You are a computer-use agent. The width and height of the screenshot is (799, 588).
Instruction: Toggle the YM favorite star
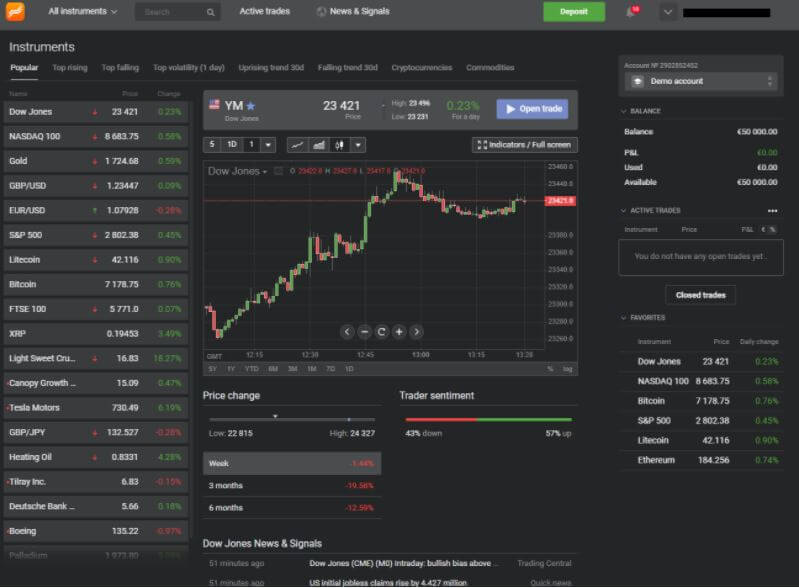[x=251, y=106]
